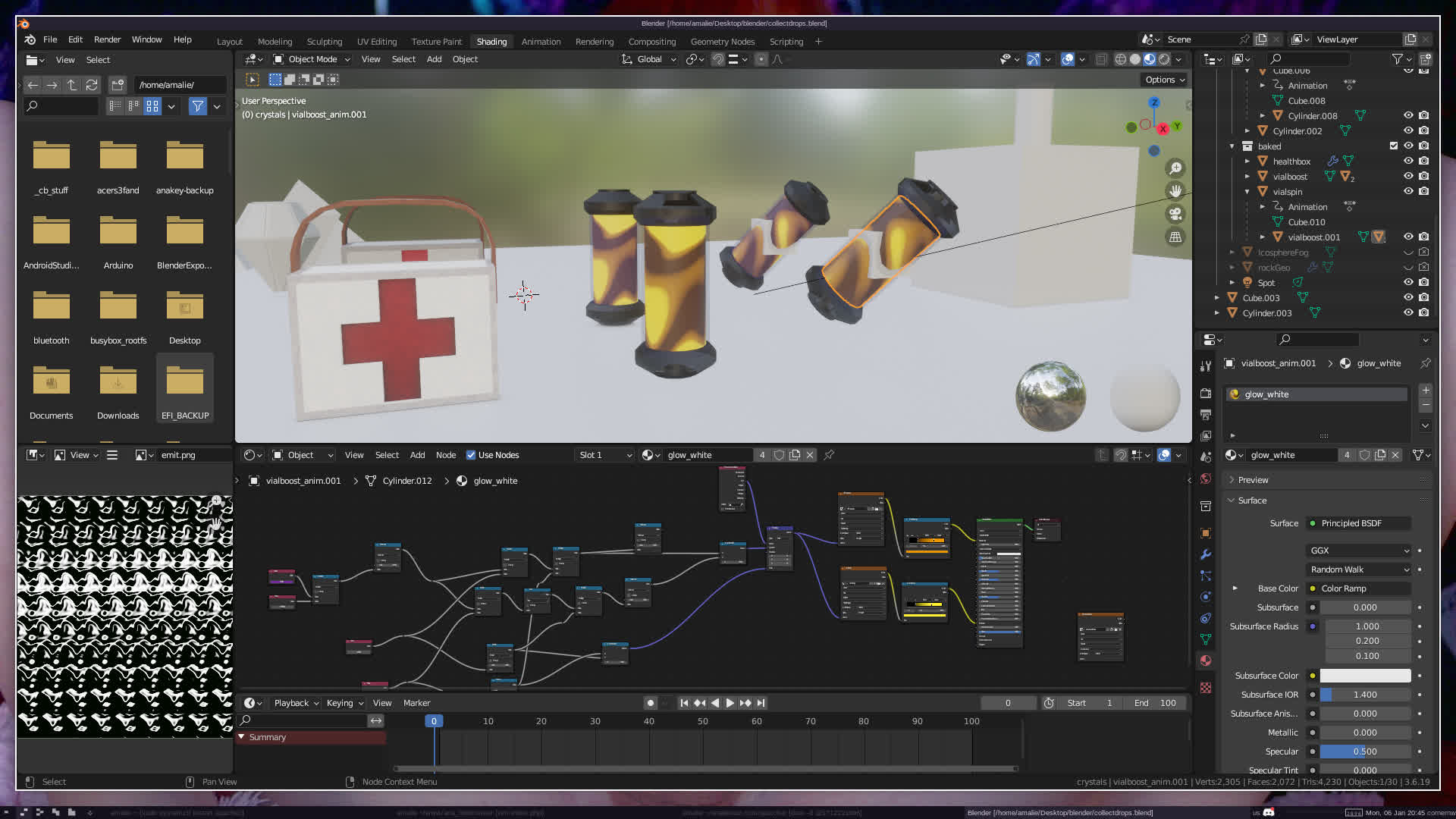Screen dimensions: 1456x819
Task: Click the pan hand viewport gizmo
Action: [1175, 191]
